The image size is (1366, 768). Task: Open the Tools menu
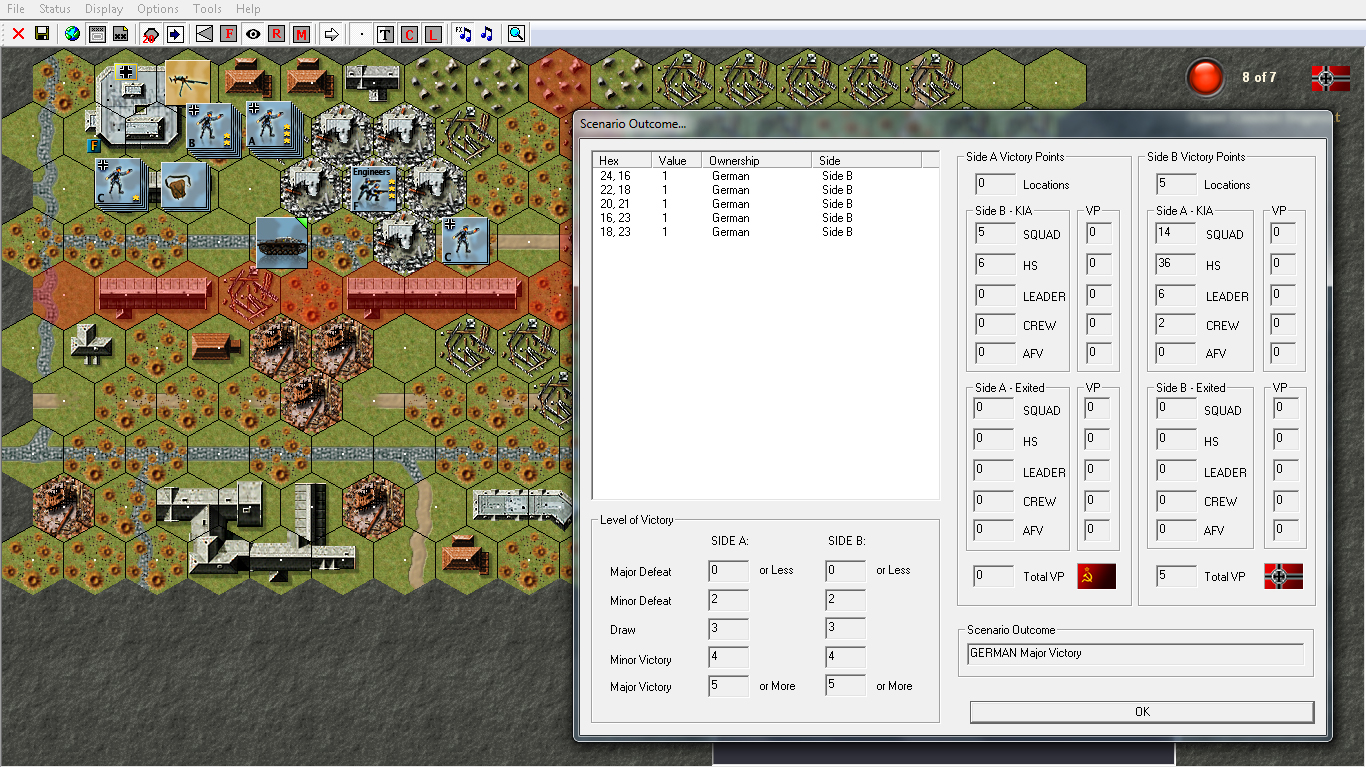[x=207, y=9]
